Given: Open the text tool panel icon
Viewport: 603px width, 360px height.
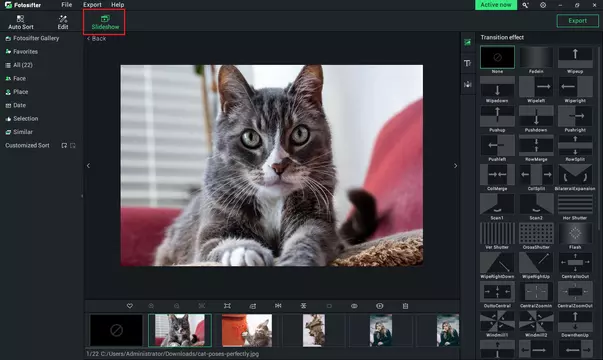Looking at the screenshot, I should coord(468,63).
